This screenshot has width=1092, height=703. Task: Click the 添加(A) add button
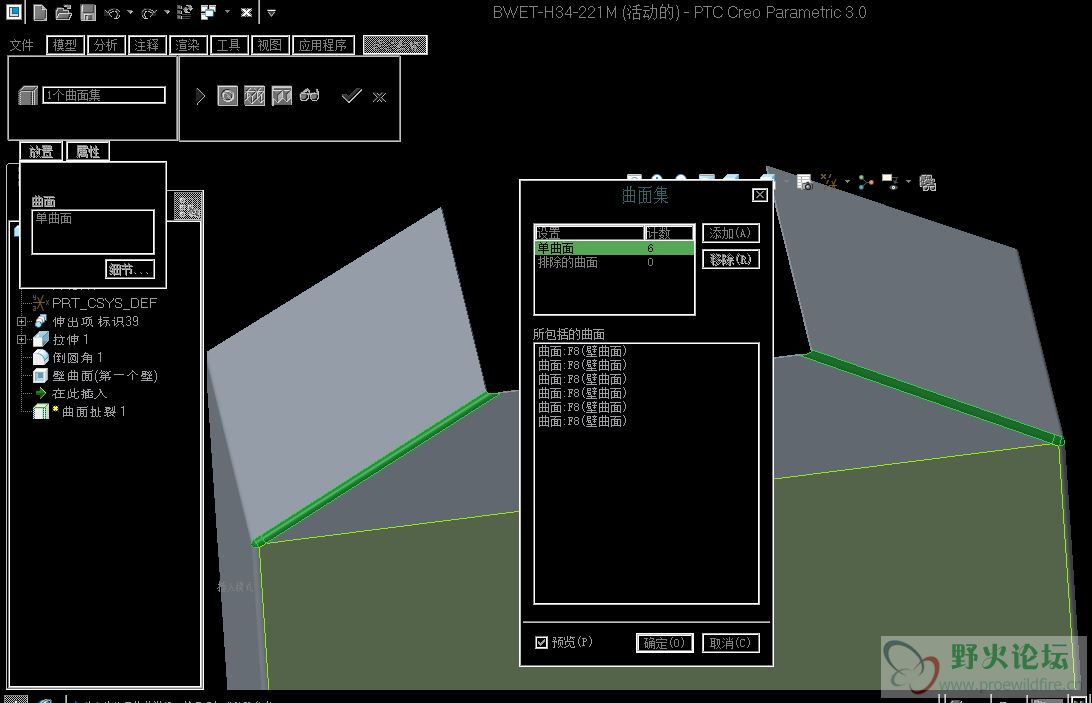[x=731, y=233]
